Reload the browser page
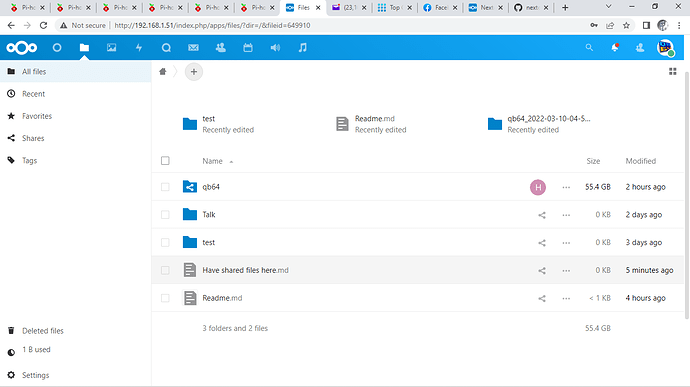Image resolution: width=690 pixels, height=387 pixels. (43, 26)
